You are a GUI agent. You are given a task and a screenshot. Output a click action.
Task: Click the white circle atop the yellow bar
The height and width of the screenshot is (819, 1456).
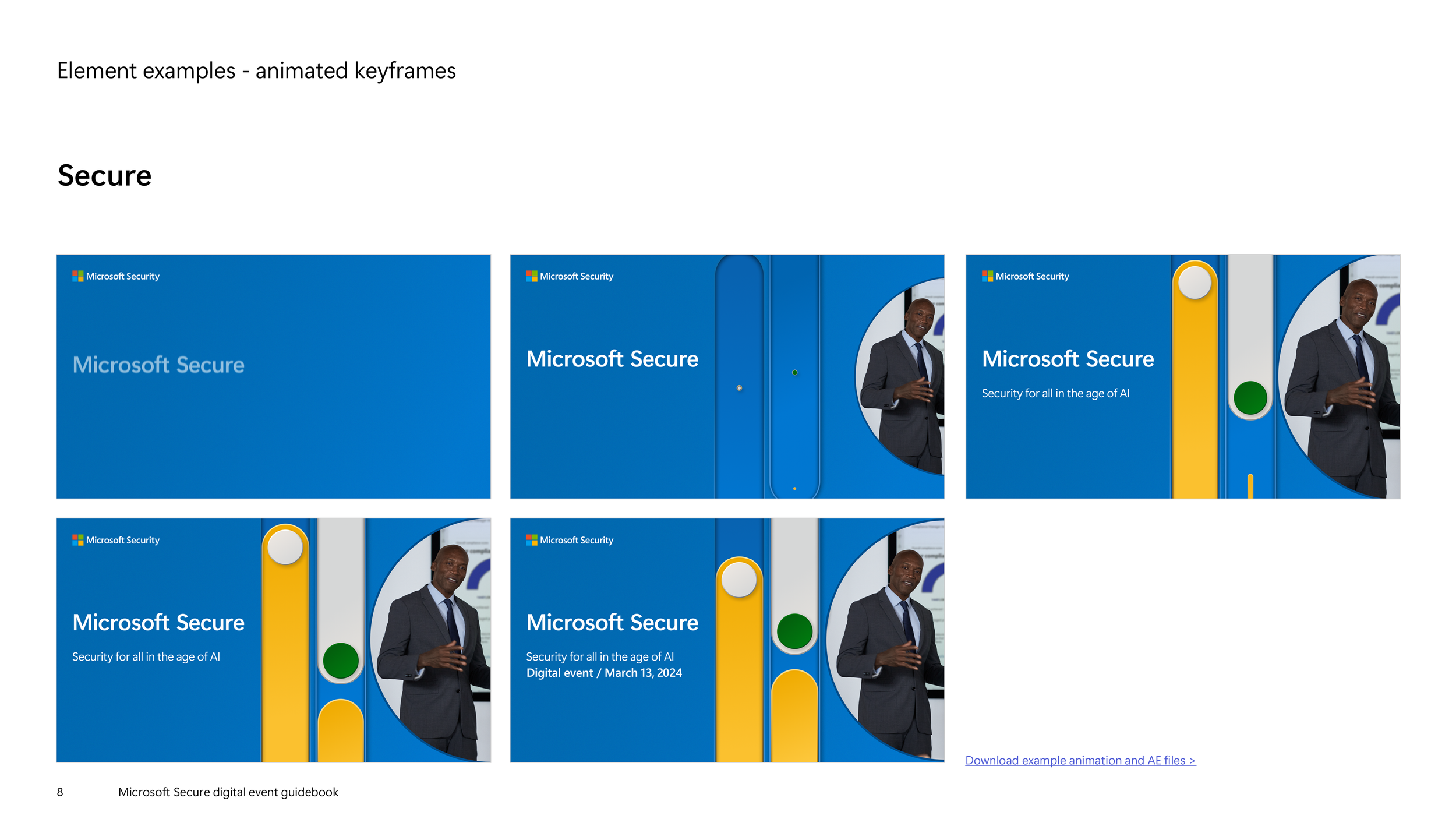point(1194,284)
